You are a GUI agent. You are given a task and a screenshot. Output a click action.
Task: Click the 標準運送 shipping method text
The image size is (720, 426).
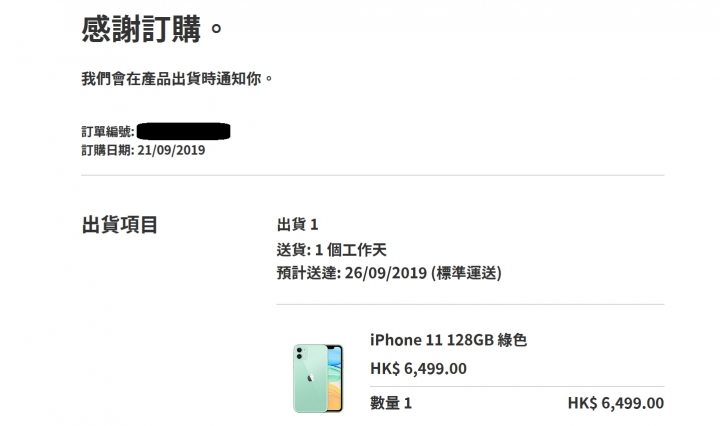coord(467,273)
